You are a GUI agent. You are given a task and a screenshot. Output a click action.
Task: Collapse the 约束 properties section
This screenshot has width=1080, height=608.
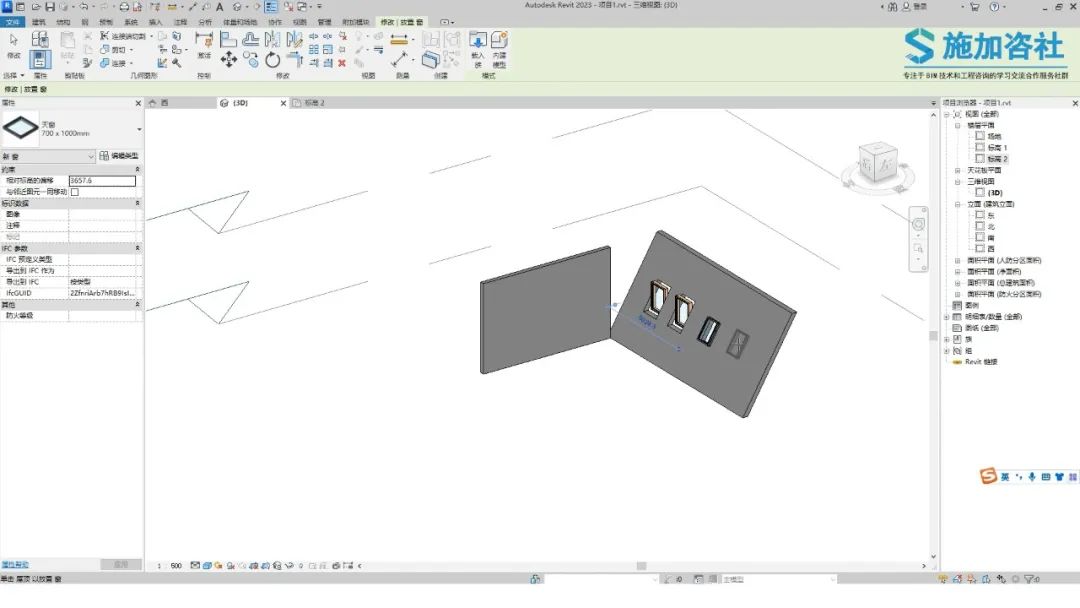(x=137, y=169)
